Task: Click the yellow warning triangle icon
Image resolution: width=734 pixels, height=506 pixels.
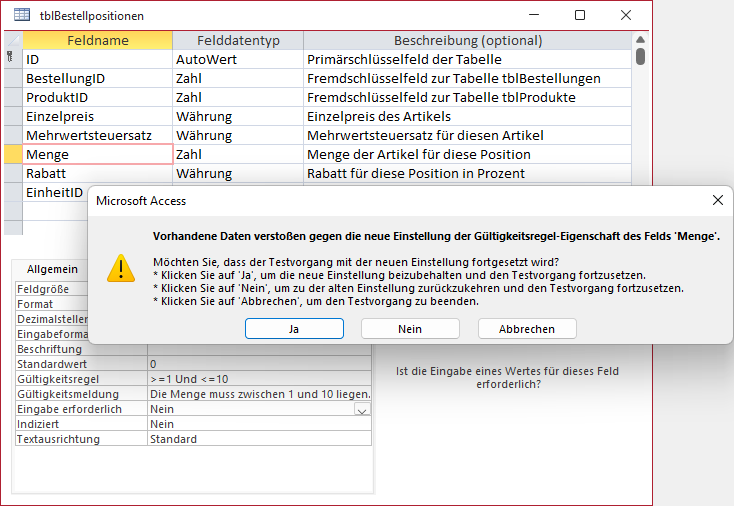Action: (x=122, y=268)
